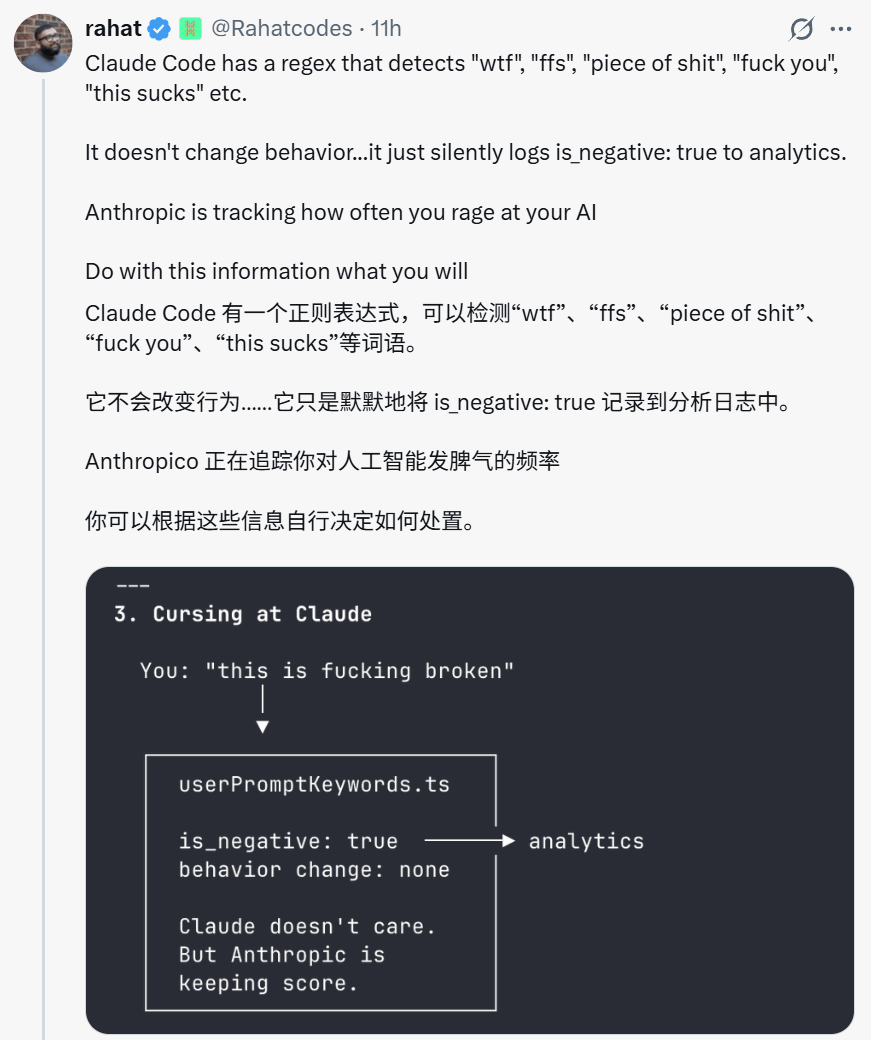Visit the @Rahatcodes handle link

[282, 29]
